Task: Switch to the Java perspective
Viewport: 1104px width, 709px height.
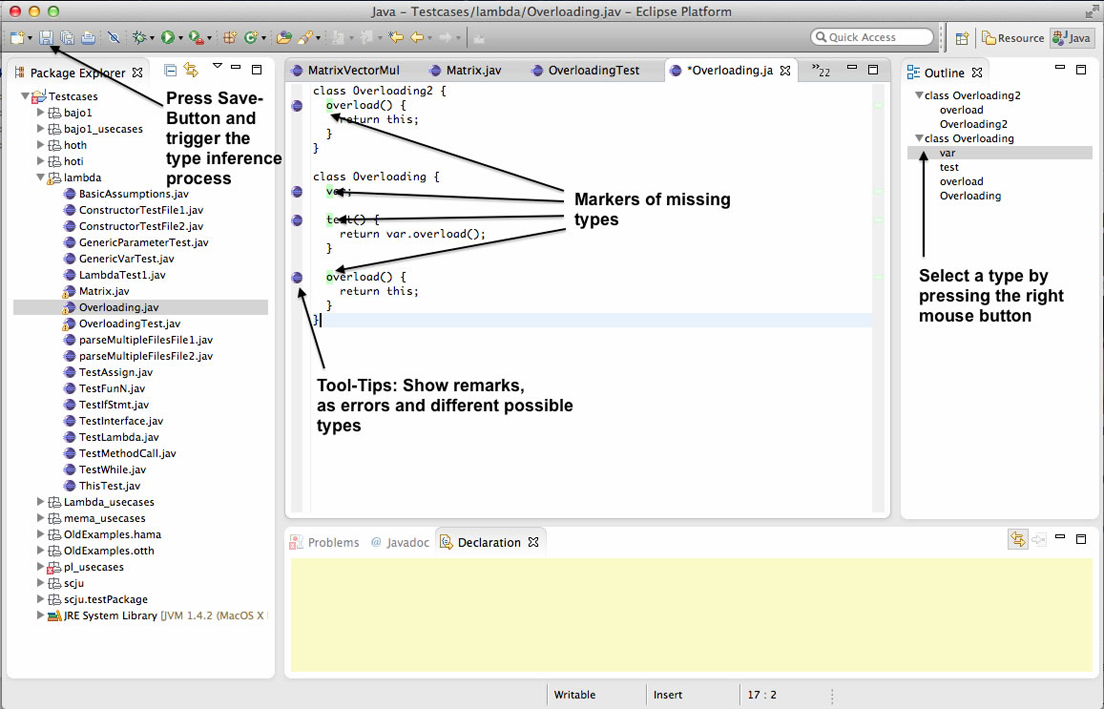Action: [1071, 38]
